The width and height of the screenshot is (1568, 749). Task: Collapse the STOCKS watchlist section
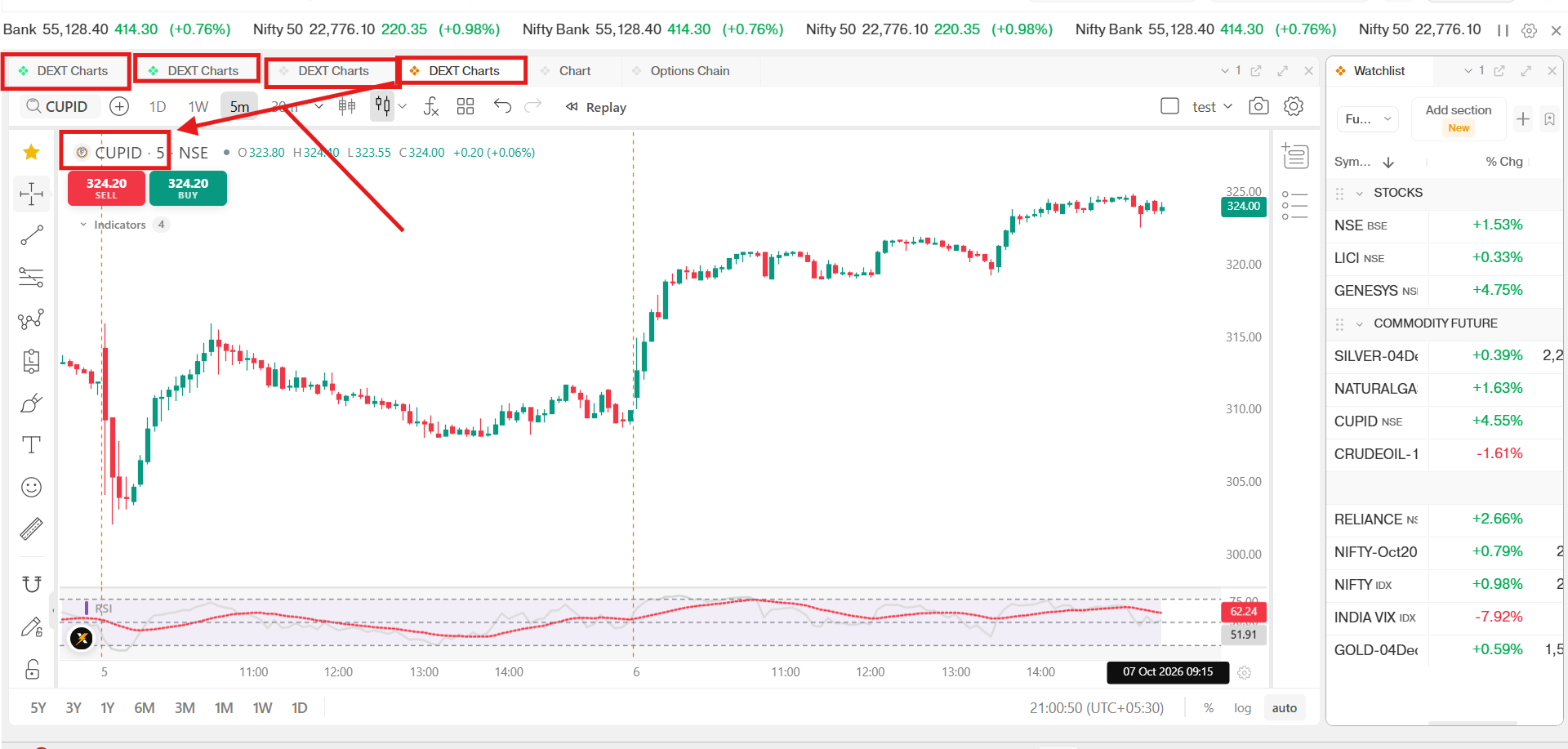click(x=1360, y=194)
